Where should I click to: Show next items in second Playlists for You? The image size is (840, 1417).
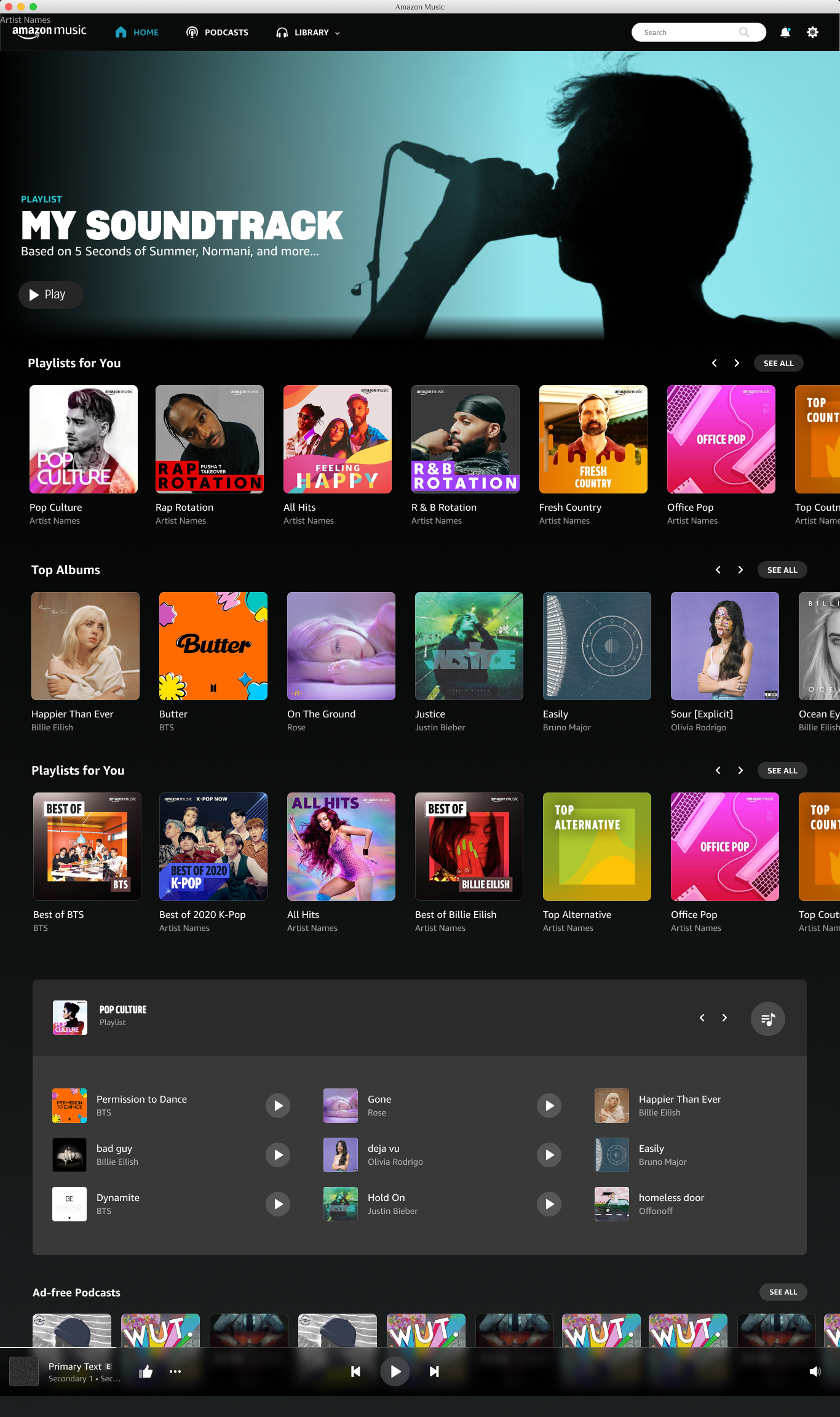[740, 770]
